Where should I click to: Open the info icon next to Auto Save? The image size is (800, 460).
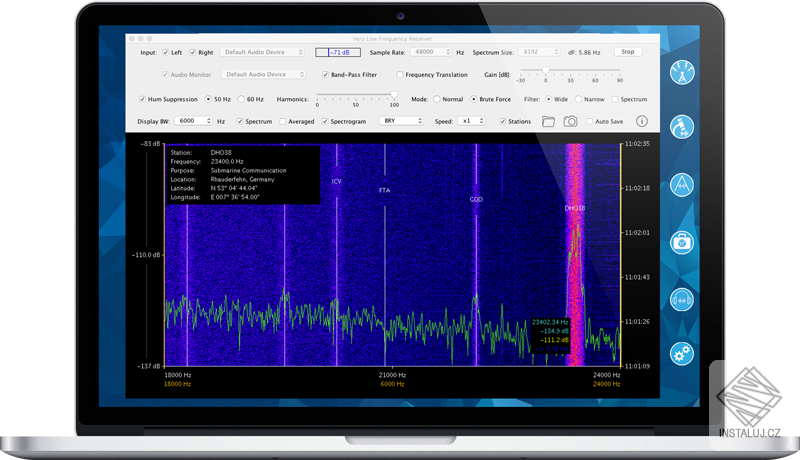pos(642,121)
